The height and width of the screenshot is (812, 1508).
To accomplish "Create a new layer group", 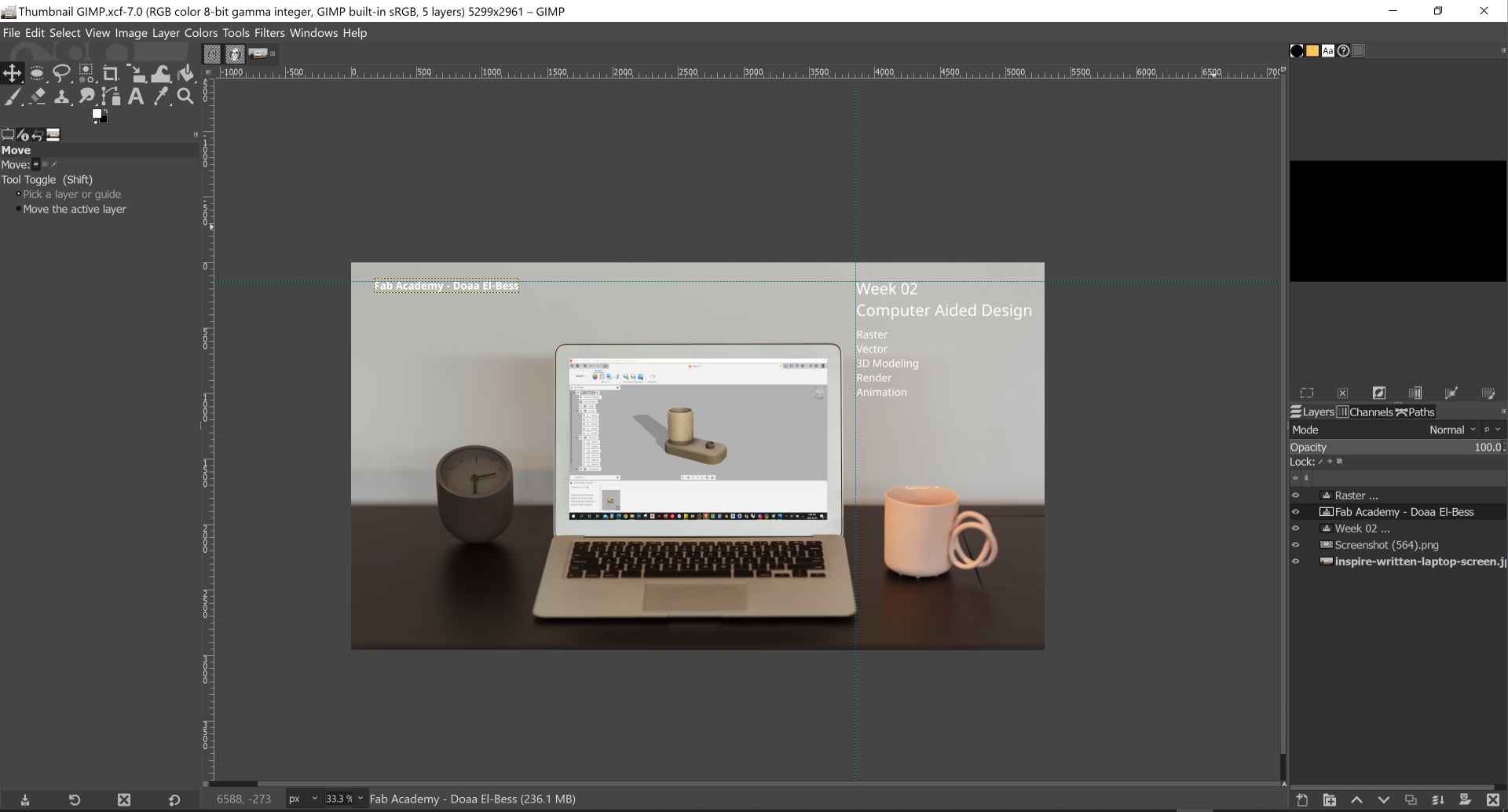I will pyautogui.click(x=1329, y=800).
